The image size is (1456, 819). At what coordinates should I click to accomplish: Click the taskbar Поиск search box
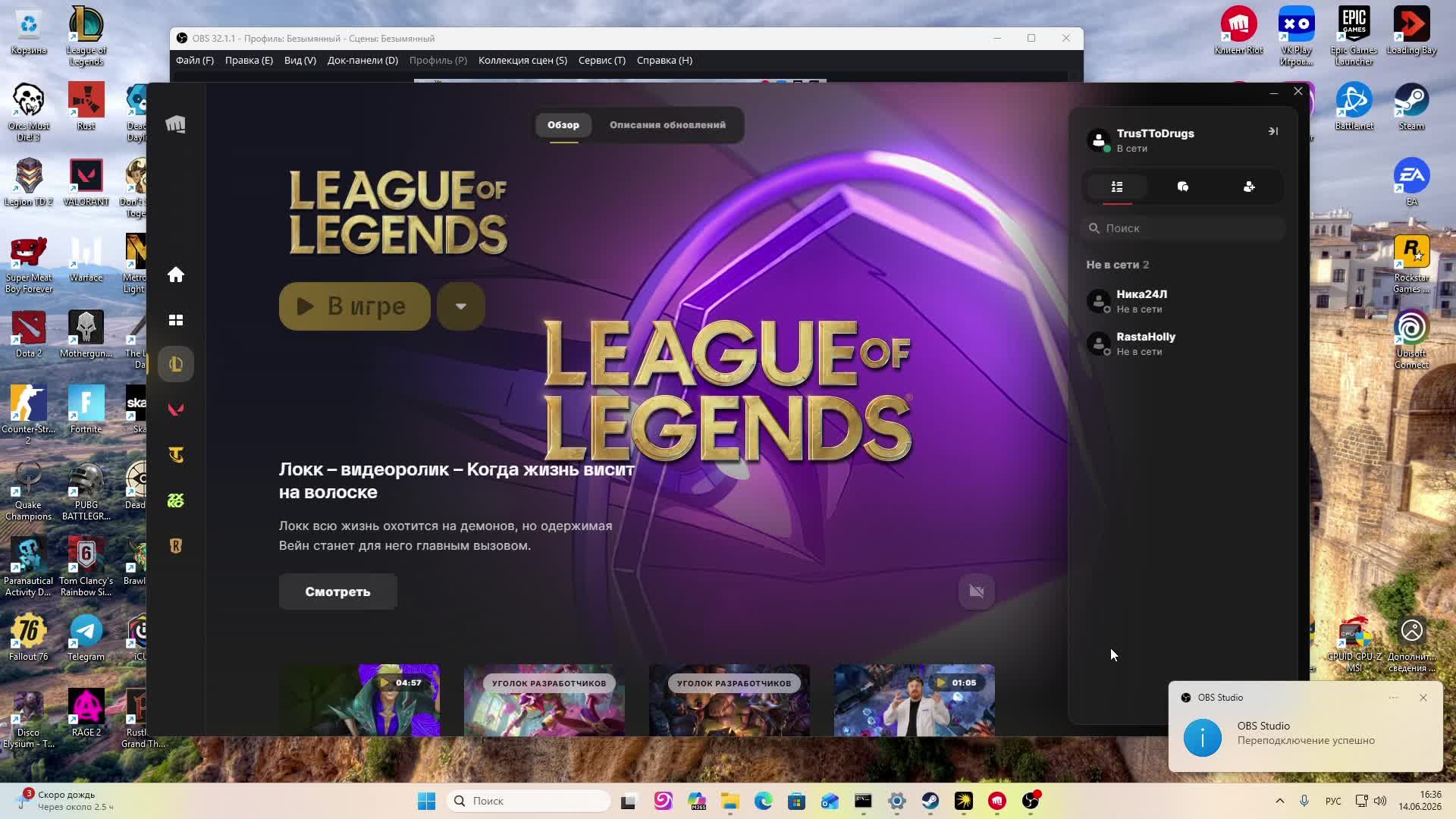(529, 801)
